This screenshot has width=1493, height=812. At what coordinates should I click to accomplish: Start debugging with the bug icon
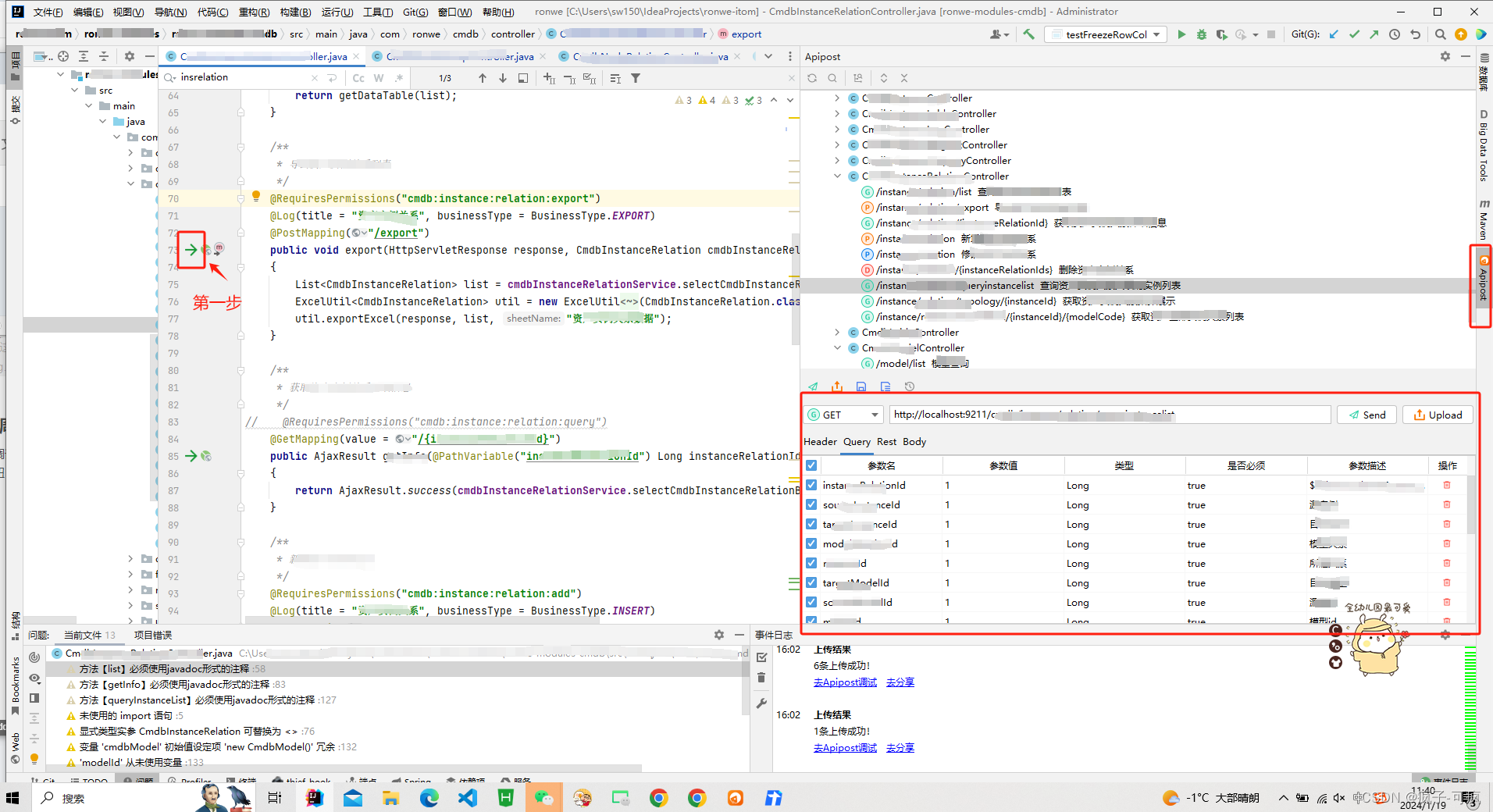click(1202, 34)
